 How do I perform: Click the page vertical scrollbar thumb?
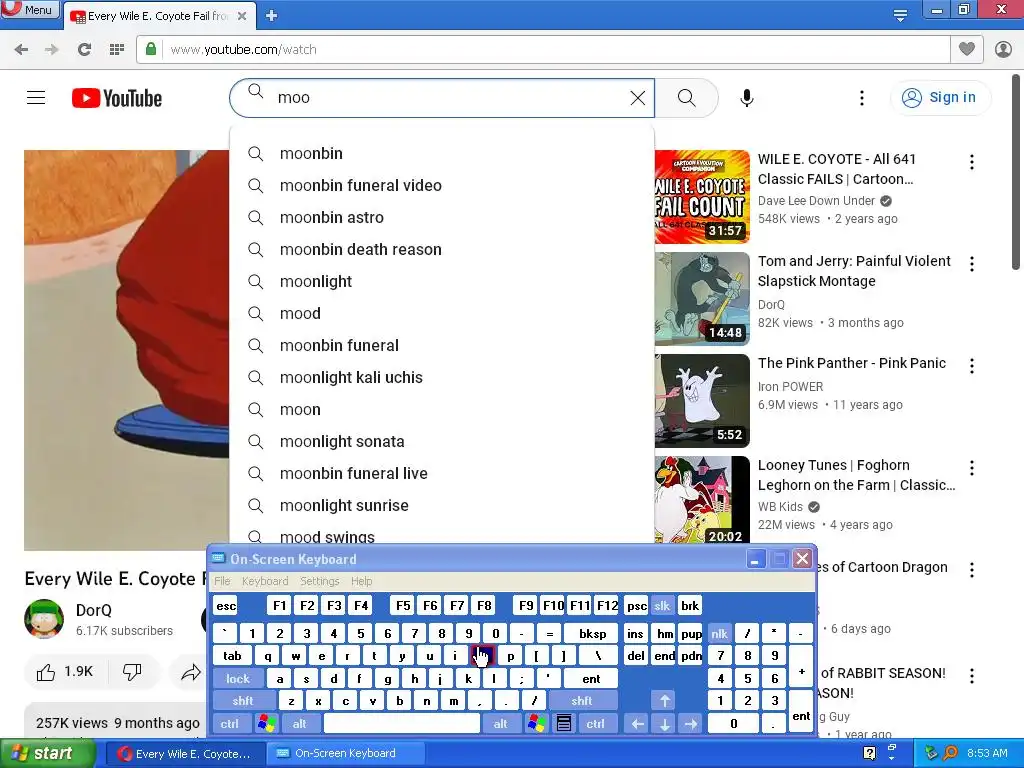coord(1016,172)
